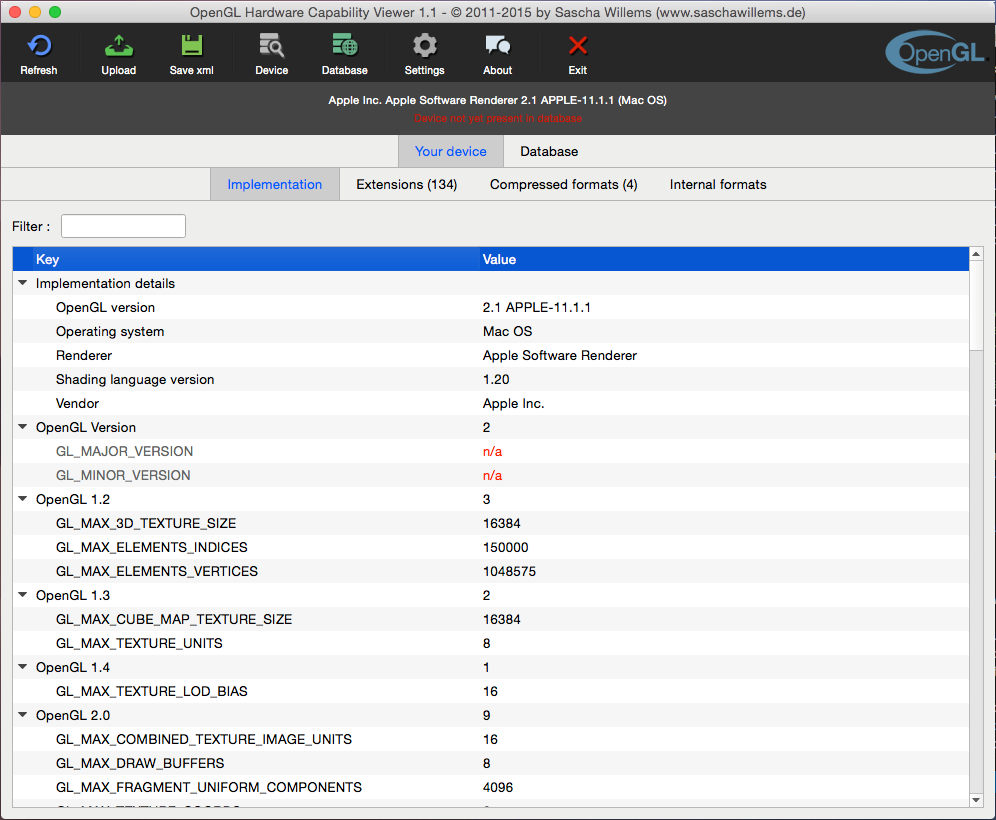The width and height of the screenshot is (996, 820).
Task: Upload the device report
Action: click(x=119, y=53)
